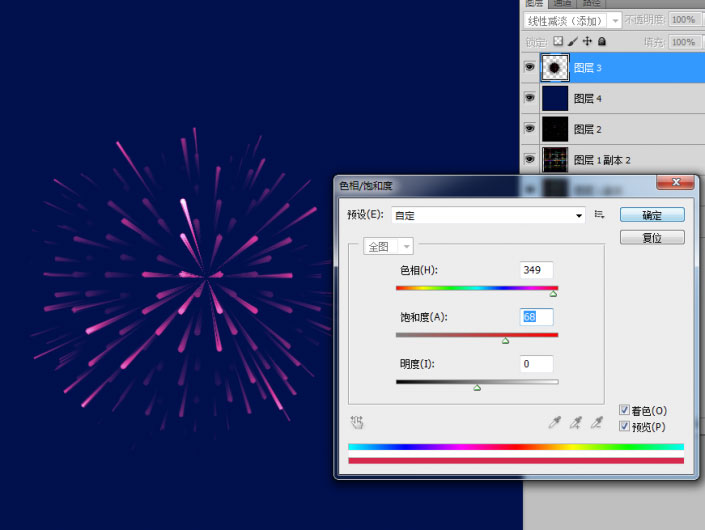Select the first eyedropper tool
Viewport: 705px width, 530px height.
[x=555, y=423]
